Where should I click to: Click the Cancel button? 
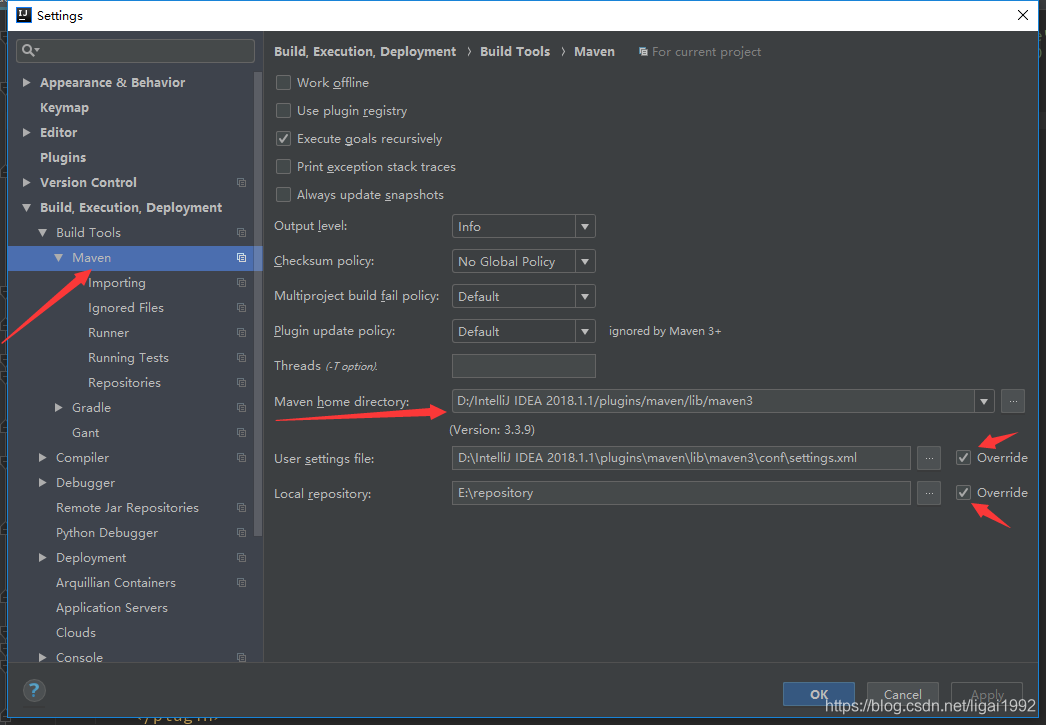point(903,694)
